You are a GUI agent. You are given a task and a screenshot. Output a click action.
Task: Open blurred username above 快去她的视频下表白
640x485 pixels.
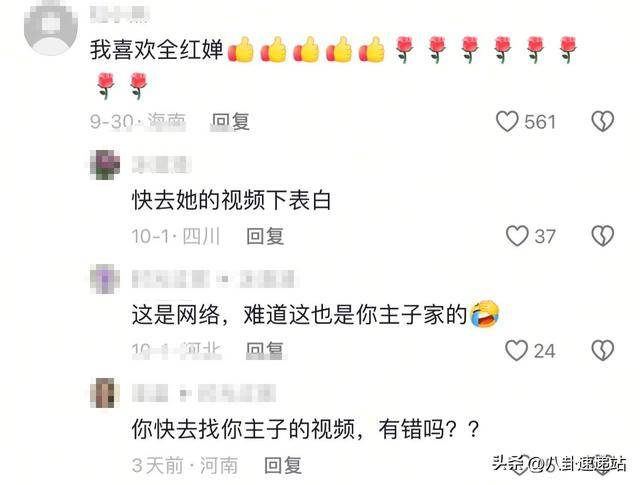pyautogui.click(x=161, y=165)
